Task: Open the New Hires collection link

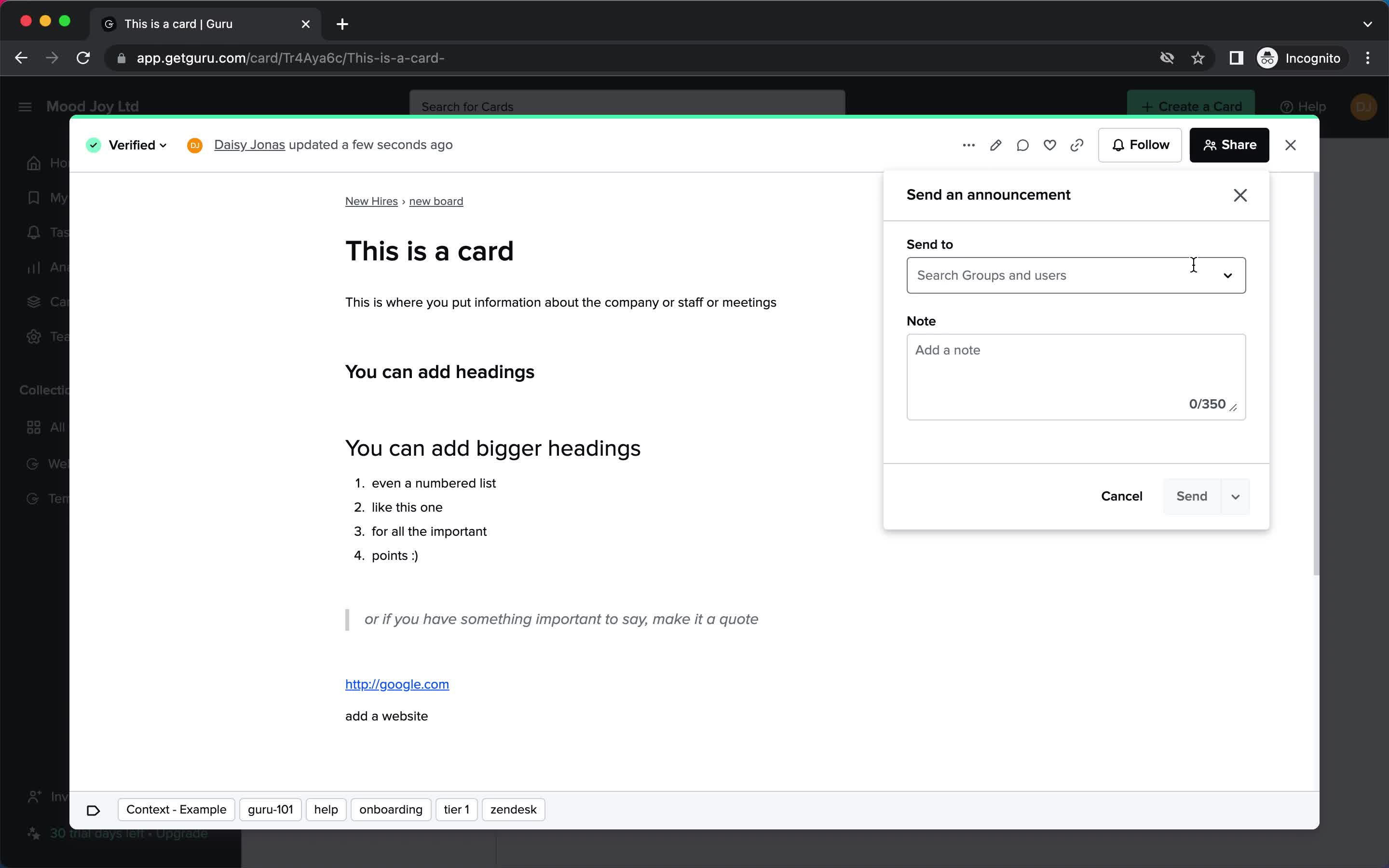Action: coord(371,201)
